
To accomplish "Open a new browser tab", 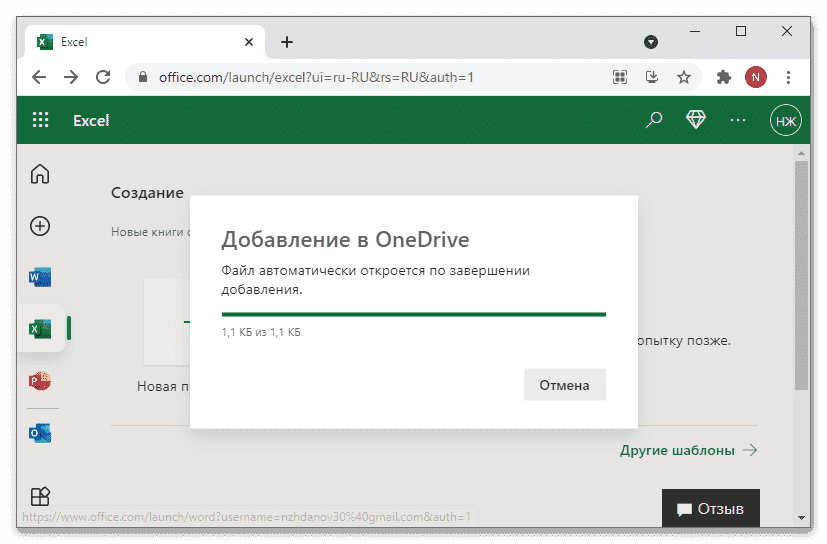I will (287, 42).
